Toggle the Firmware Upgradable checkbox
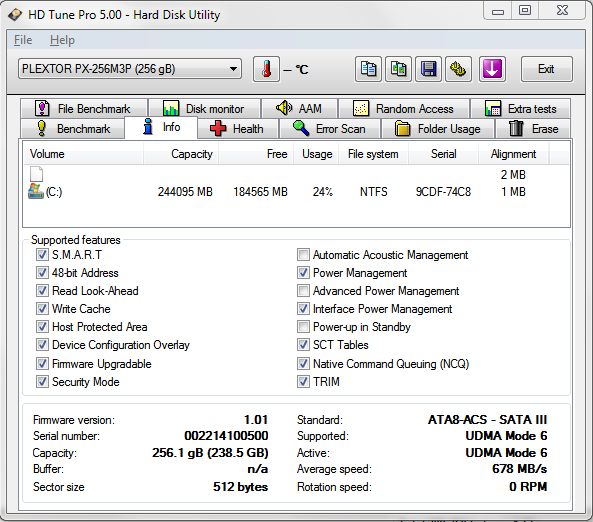The height and width of the screenshot is (522, 593). point(42,364)
